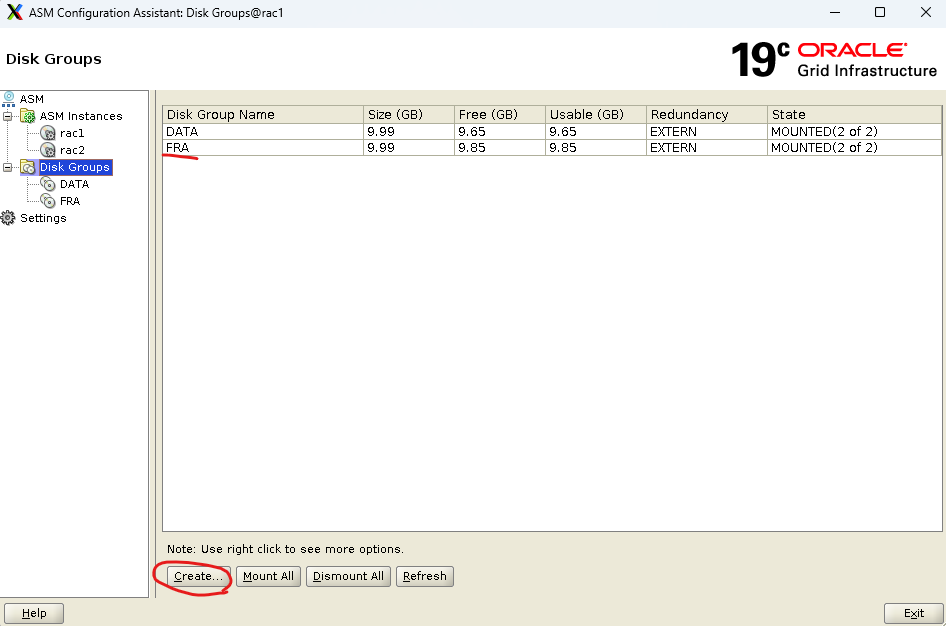Screen dimensions: 946x626
Task: Click DATA row usable 9.65 cell
Action: click(x=596, y=131)
